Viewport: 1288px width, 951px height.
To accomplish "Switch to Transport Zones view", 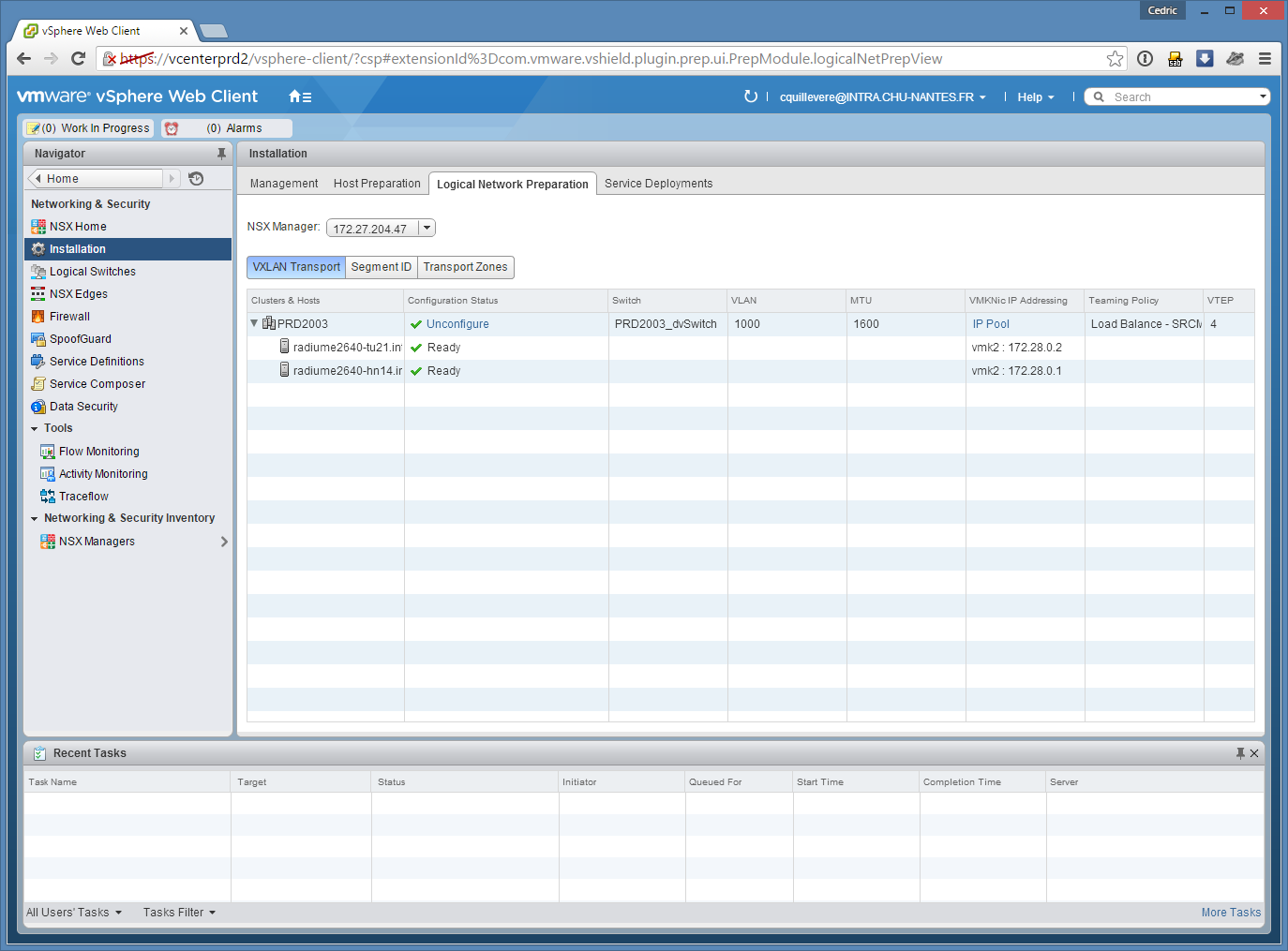I will (x=465, y=267).
